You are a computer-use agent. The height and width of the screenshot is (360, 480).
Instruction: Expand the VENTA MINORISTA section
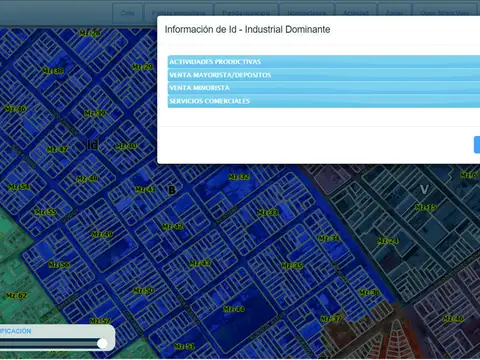click(324, 88)
